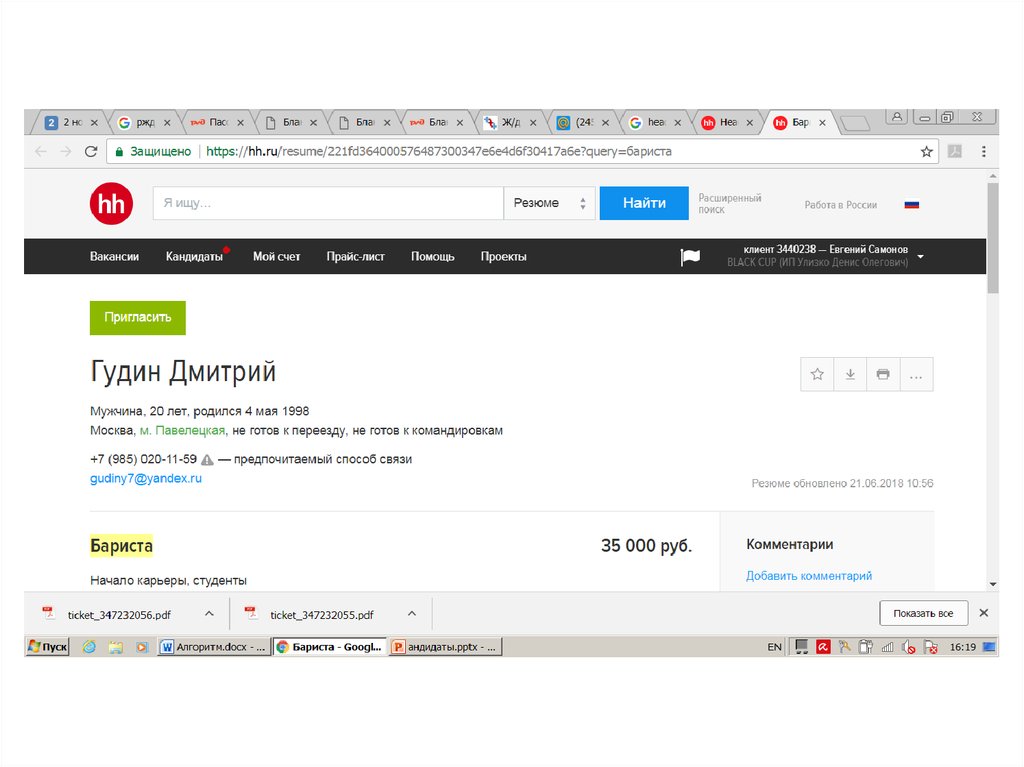Click the green Пригласить button
The width and height of the screenshot is (1024, 767).
[138, 317]
